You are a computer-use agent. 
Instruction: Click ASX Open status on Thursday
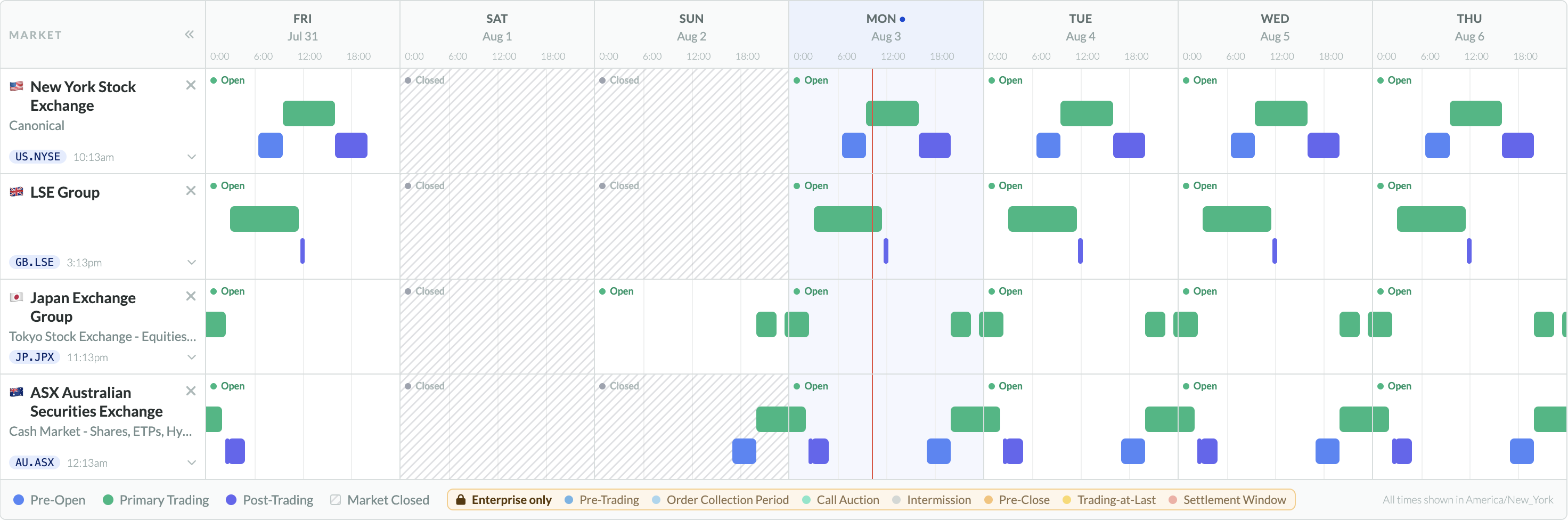[x=1394, y=386]
